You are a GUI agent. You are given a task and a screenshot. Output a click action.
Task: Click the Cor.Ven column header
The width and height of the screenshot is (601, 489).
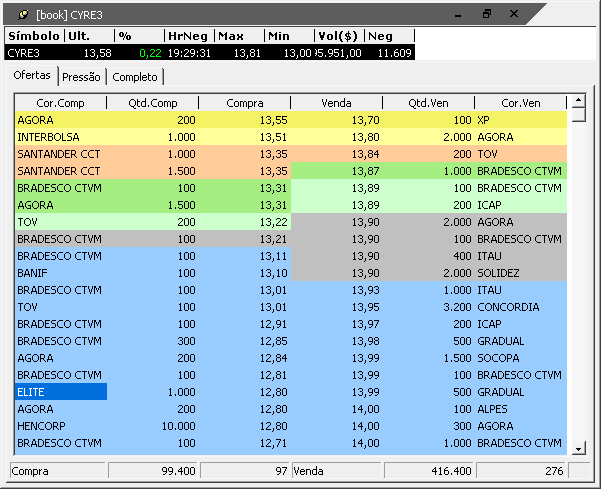coord(521,103)
